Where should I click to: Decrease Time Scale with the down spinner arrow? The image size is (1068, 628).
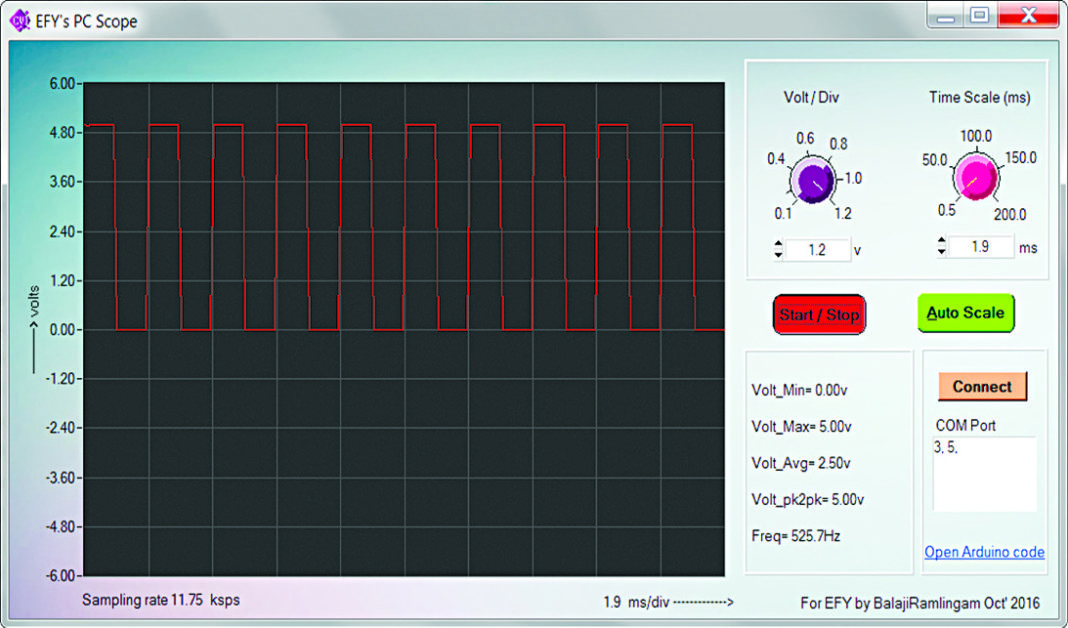(x=941, y=251)
